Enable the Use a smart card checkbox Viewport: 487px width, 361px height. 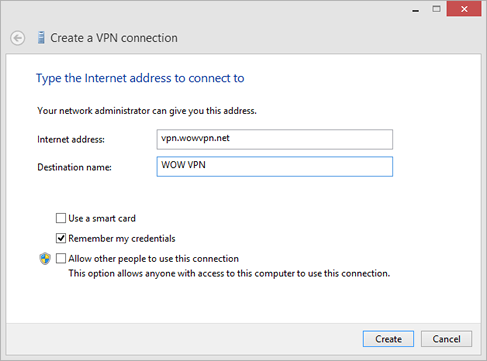(x=61, y=218)
